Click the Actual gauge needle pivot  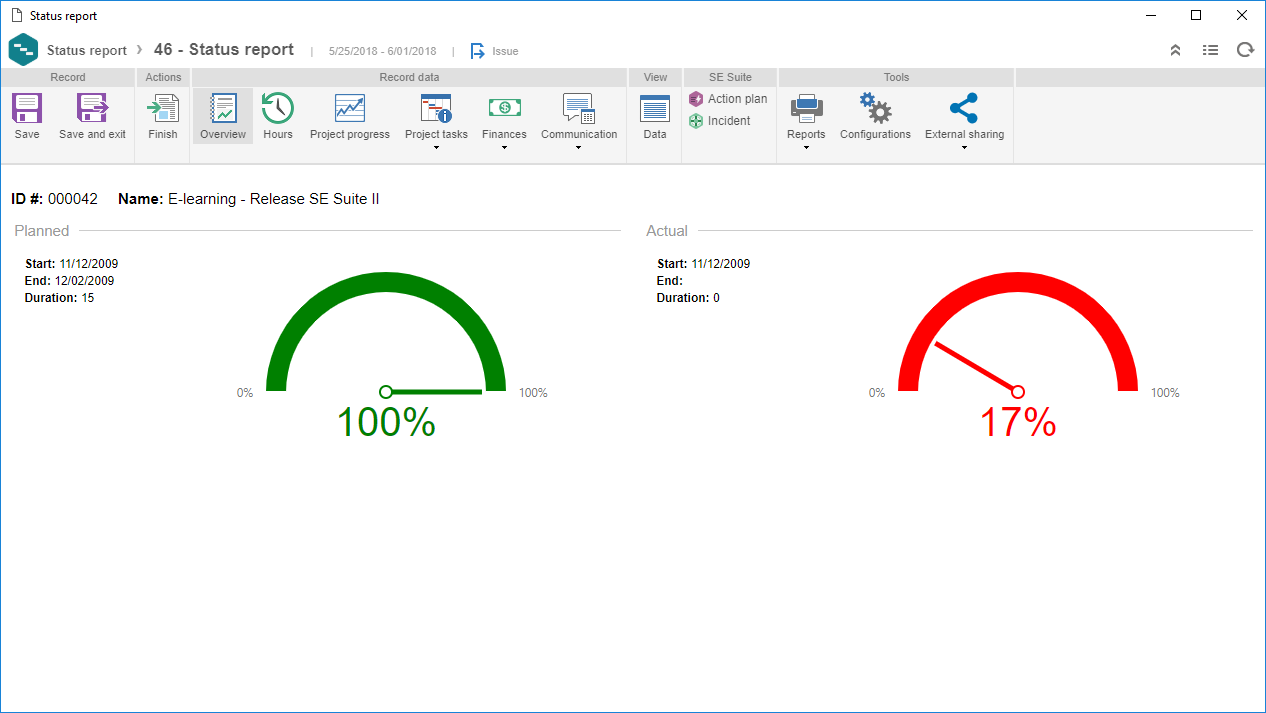click(x=1018, y=392)
